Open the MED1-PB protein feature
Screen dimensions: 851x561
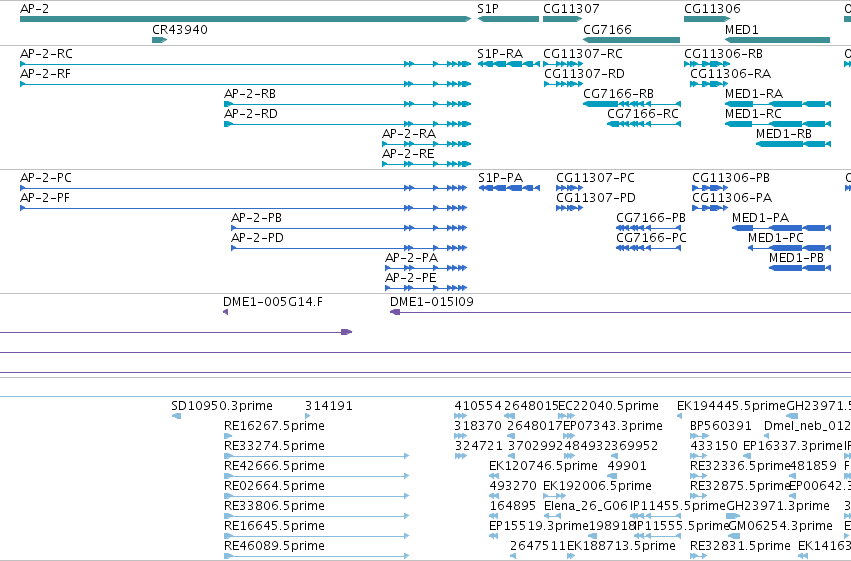(800, 267)
